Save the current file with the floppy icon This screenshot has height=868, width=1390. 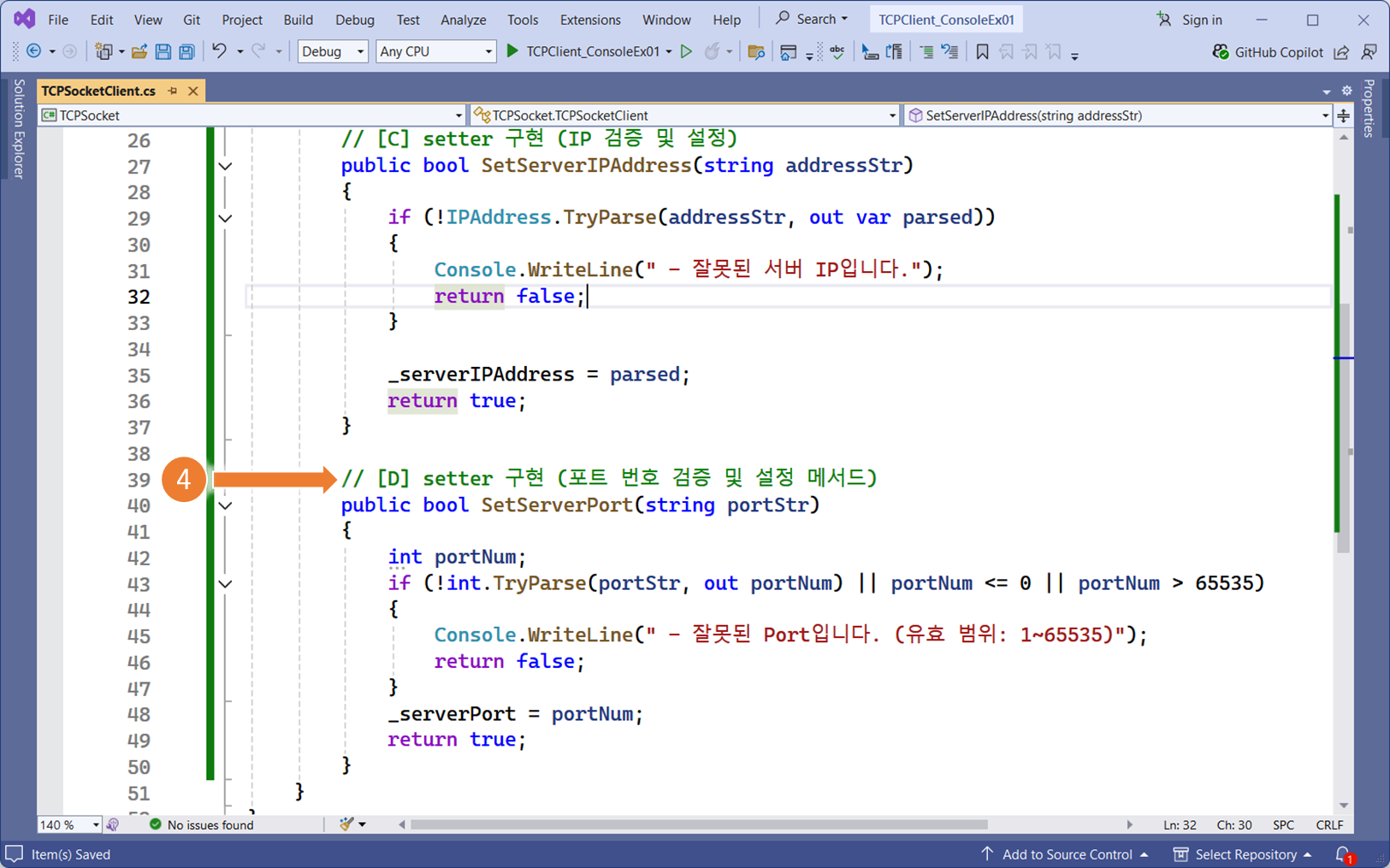pos(163,51)
